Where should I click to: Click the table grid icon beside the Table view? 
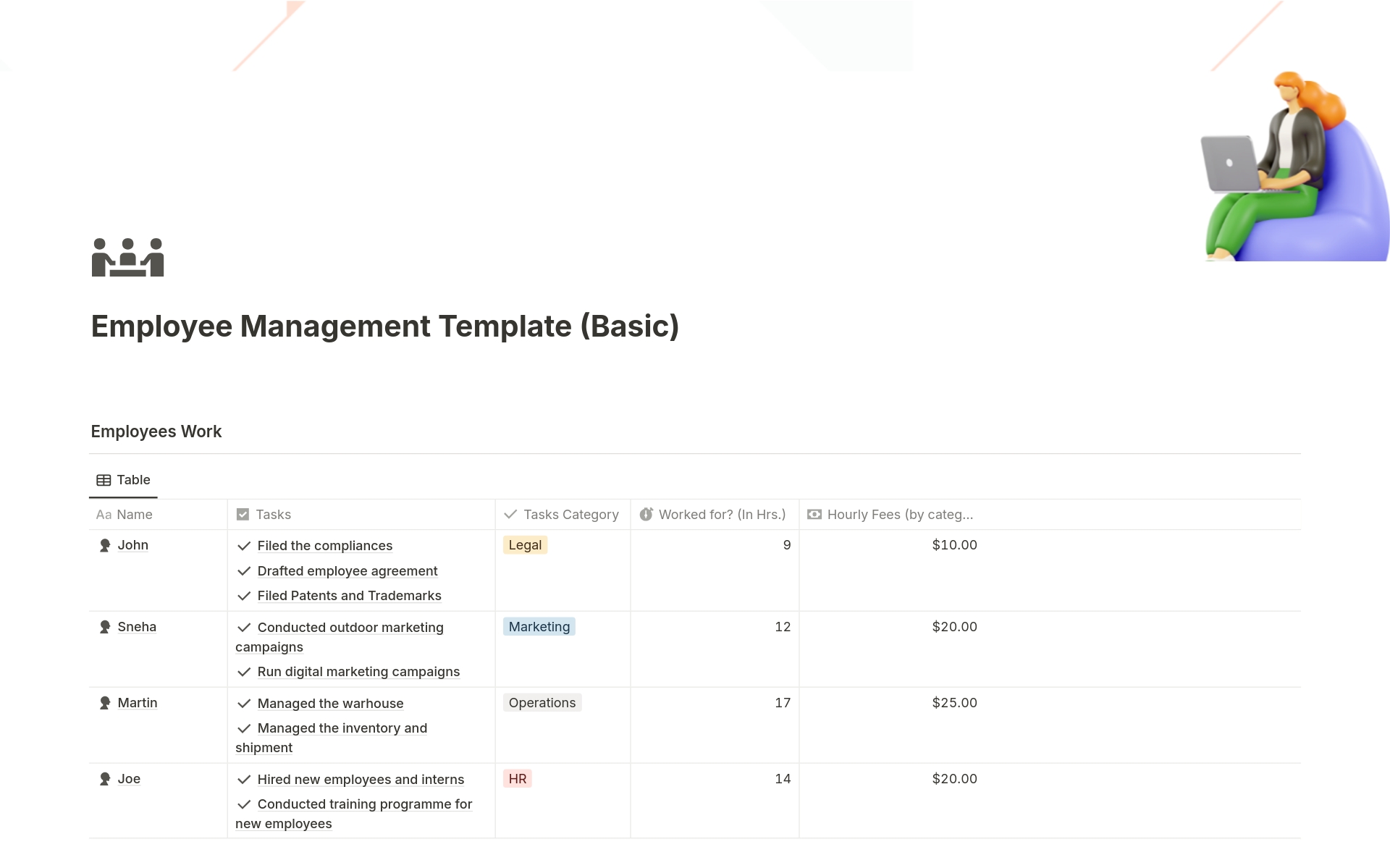pos(104,479)
